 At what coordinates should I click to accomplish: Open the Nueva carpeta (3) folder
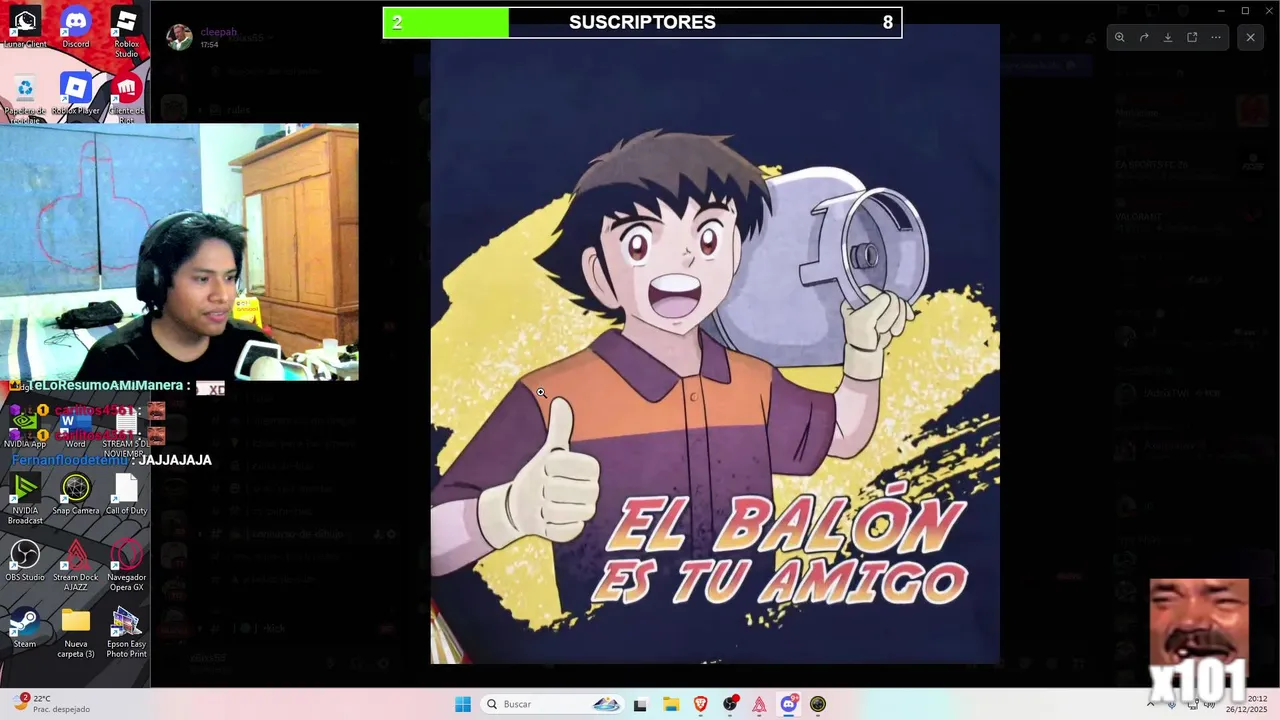[76, 633]
